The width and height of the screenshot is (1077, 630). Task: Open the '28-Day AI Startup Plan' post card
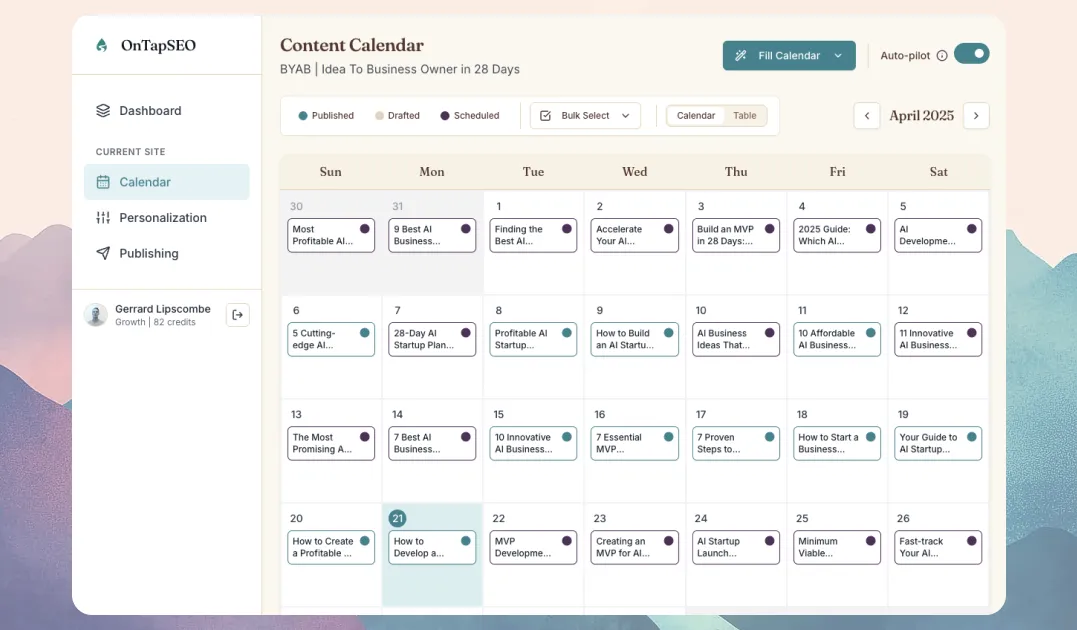pyautogui.click(x=431, y=339)
